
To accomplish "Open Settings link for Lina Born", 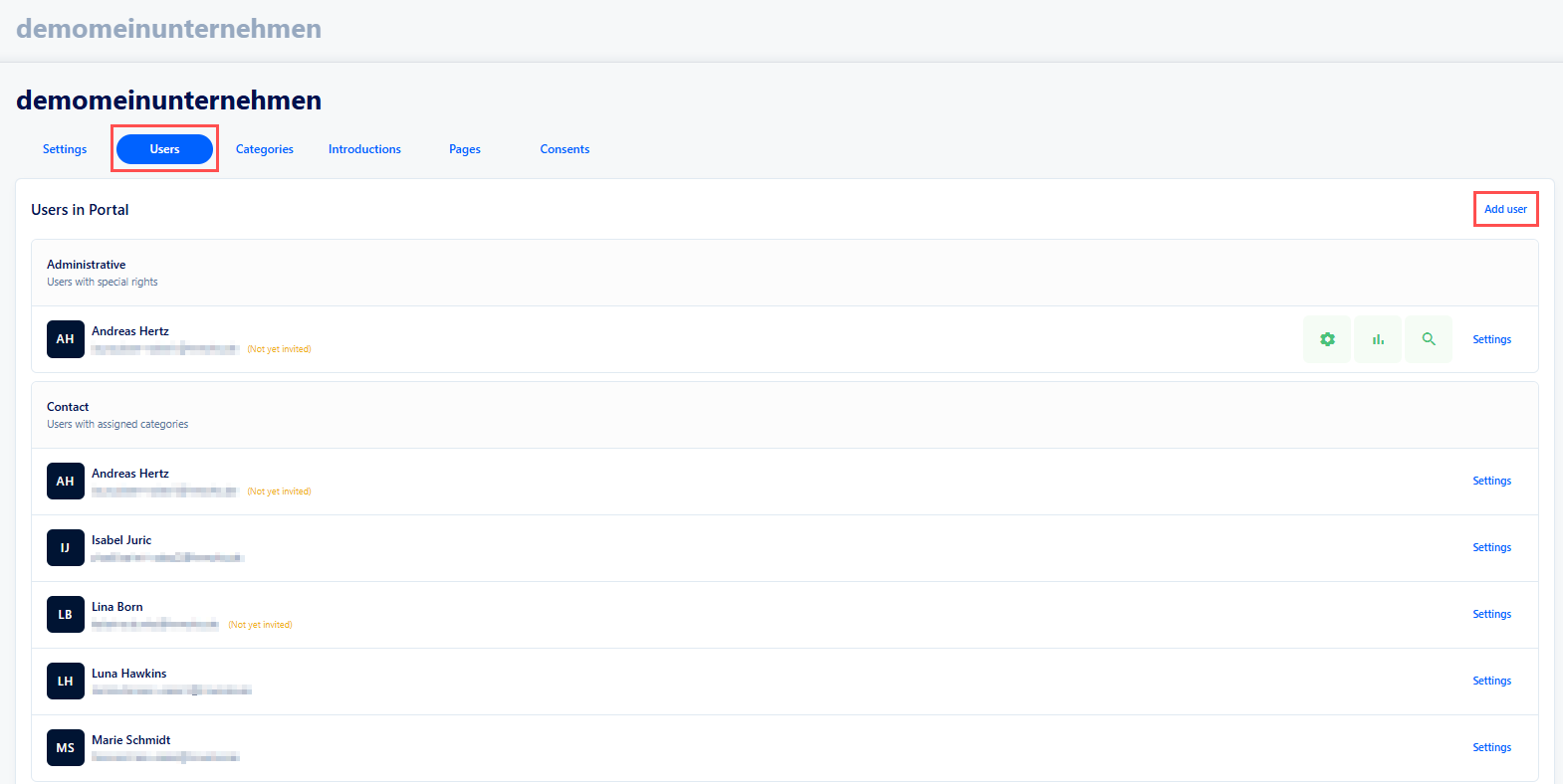I will [x=1491, y=614].
